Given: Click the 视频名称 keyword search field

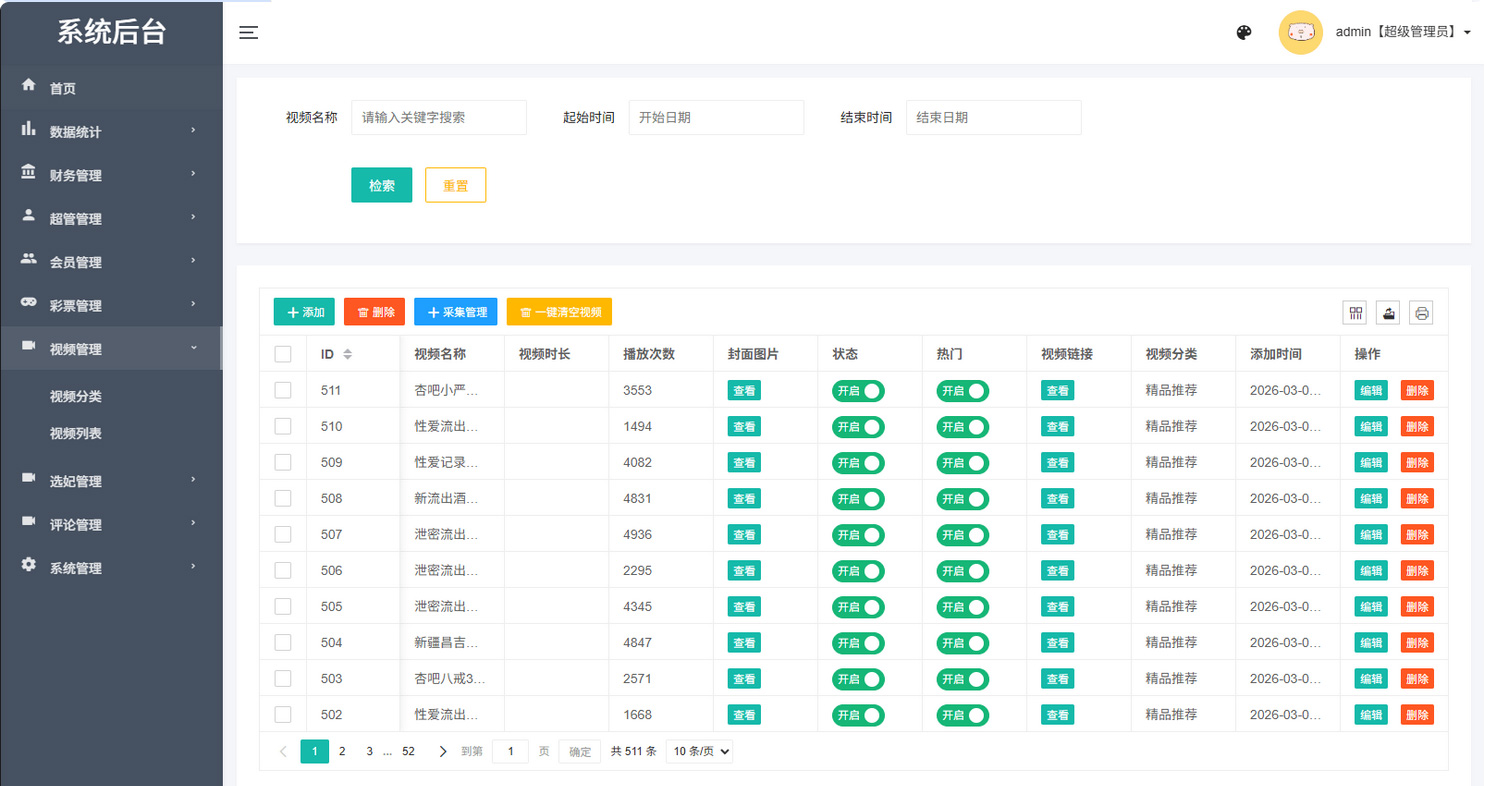Looking at the screenshot, I should coord(438,117).
